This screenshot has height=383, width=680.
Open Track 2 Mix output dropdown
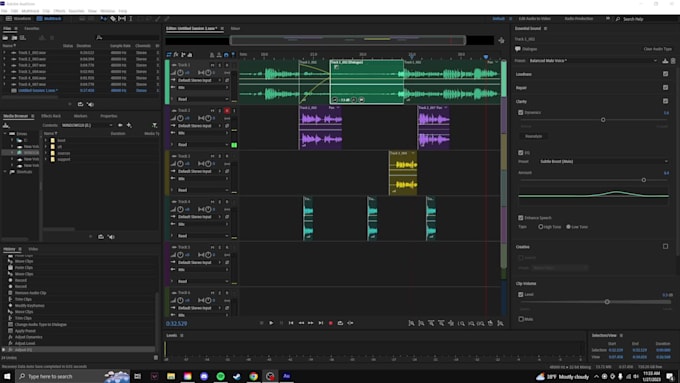click(x=203, y=133)
